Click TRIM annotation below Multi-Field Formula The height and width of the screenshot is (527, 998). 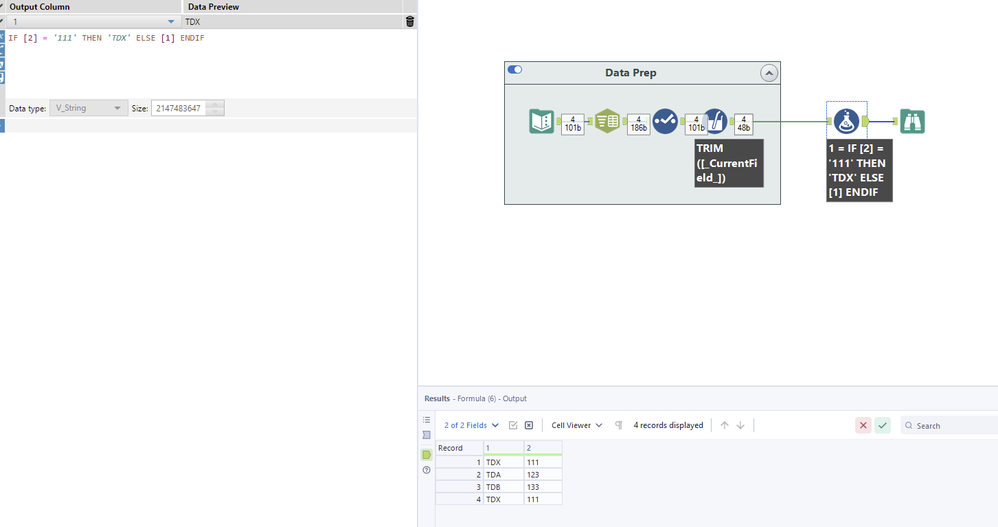[x=728, y=163]
